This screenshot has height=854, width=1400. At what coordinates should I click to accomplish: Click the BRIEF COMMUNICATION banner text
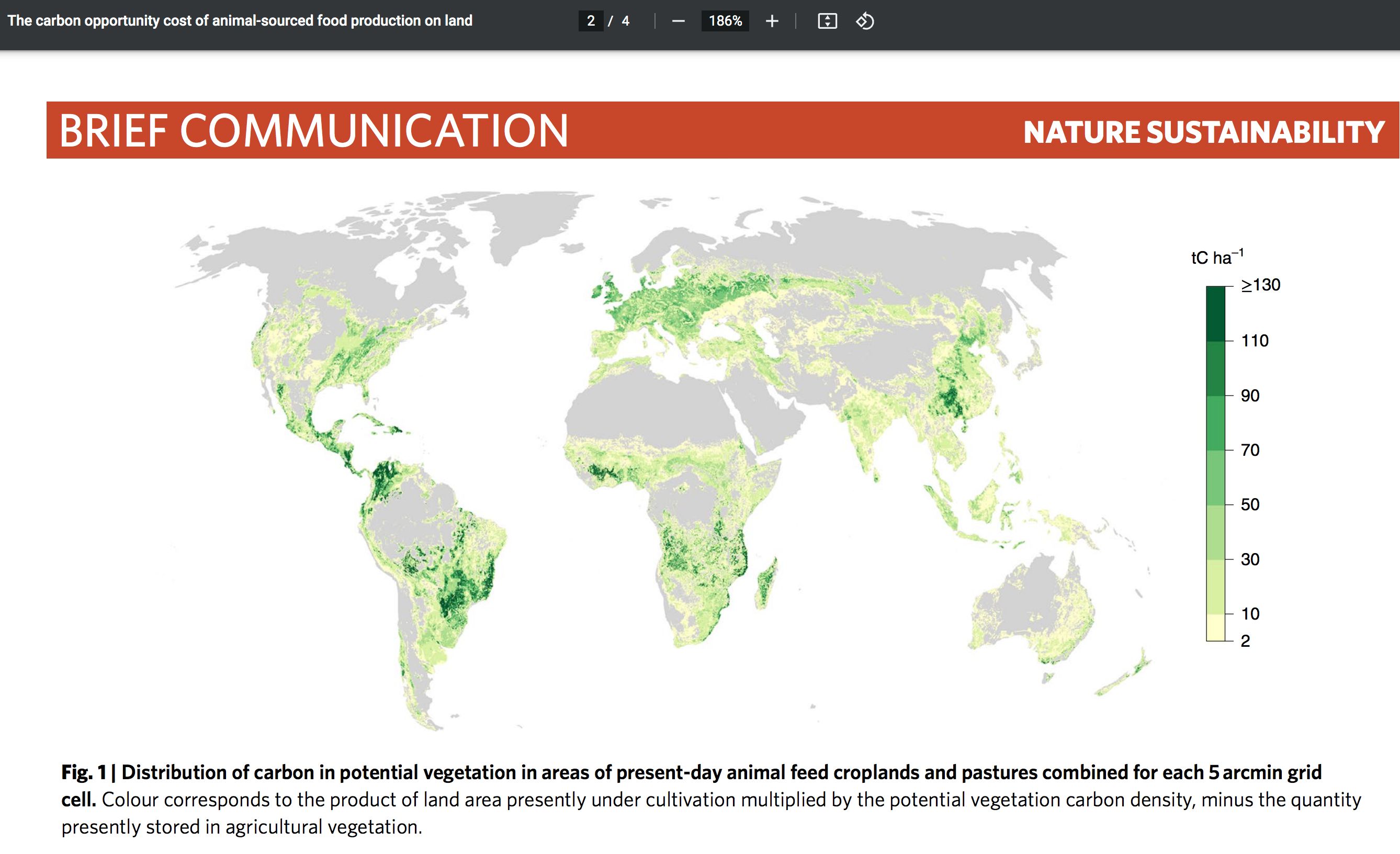(x=312, y=132)
